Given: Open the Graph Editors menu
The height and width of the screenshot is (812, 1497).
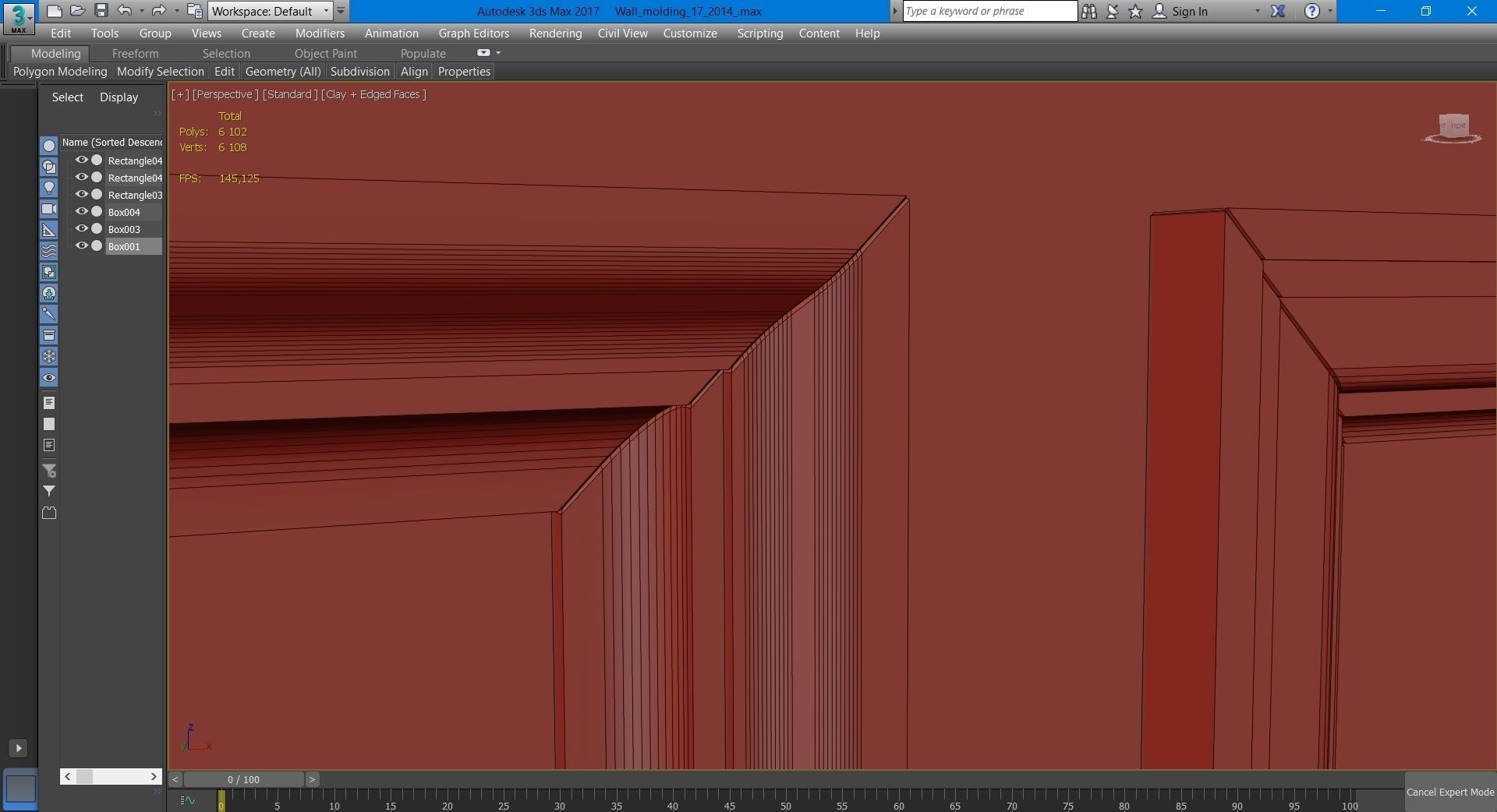Looking at the screenshot, I should tap(473, 33).
